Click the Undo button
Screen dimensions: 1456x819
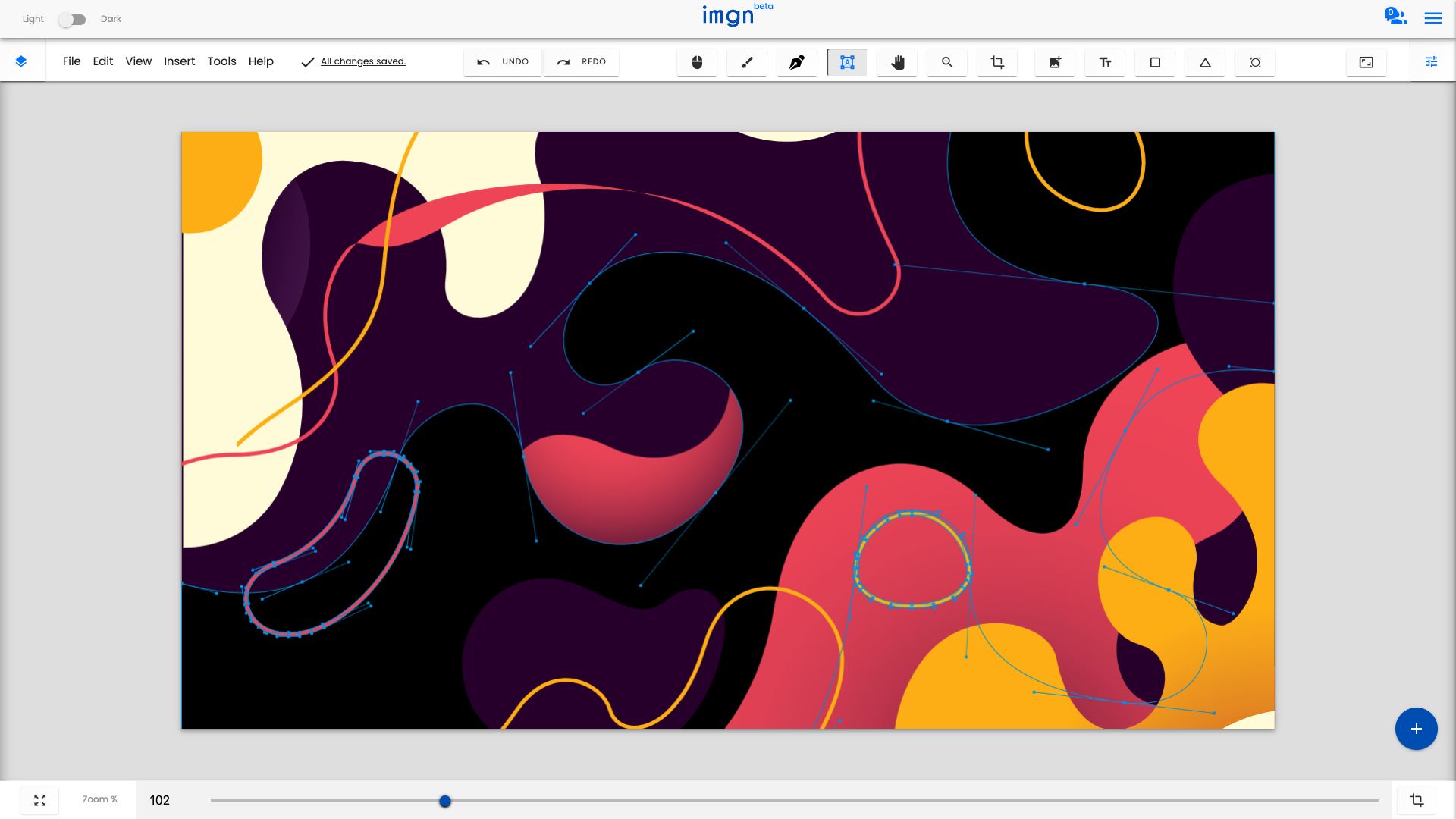503,62
